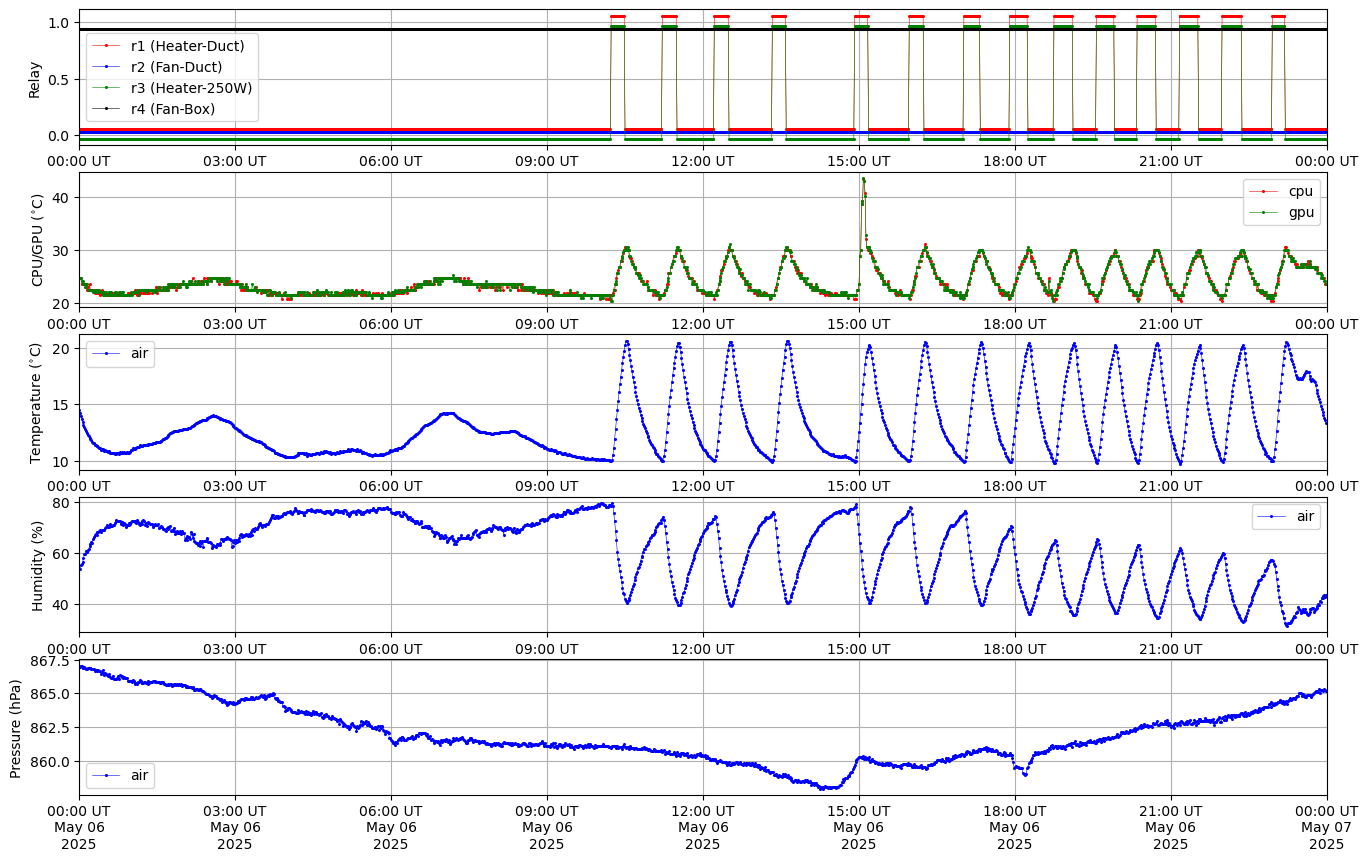1368x861 pixels.
Task: Click the 867.5 pressure tick label
Action: point(51,662)
